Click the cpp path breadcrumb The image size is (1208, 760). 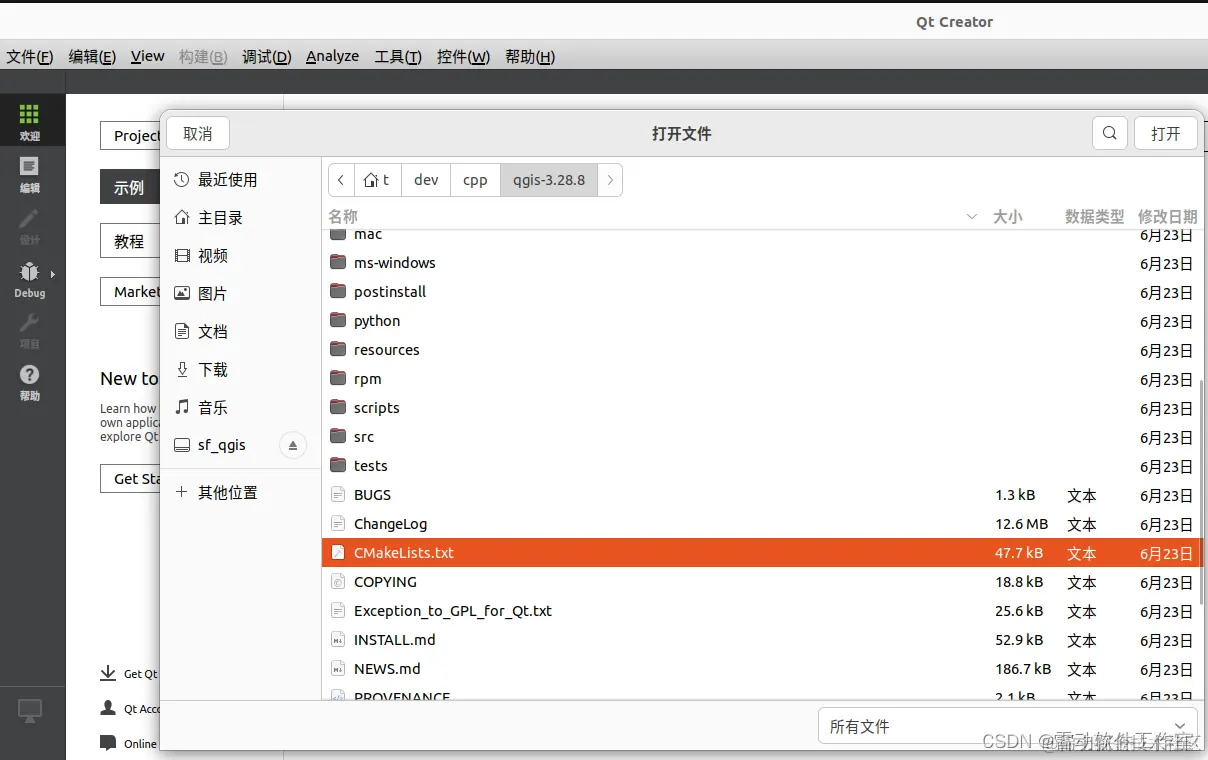point(475,180)
